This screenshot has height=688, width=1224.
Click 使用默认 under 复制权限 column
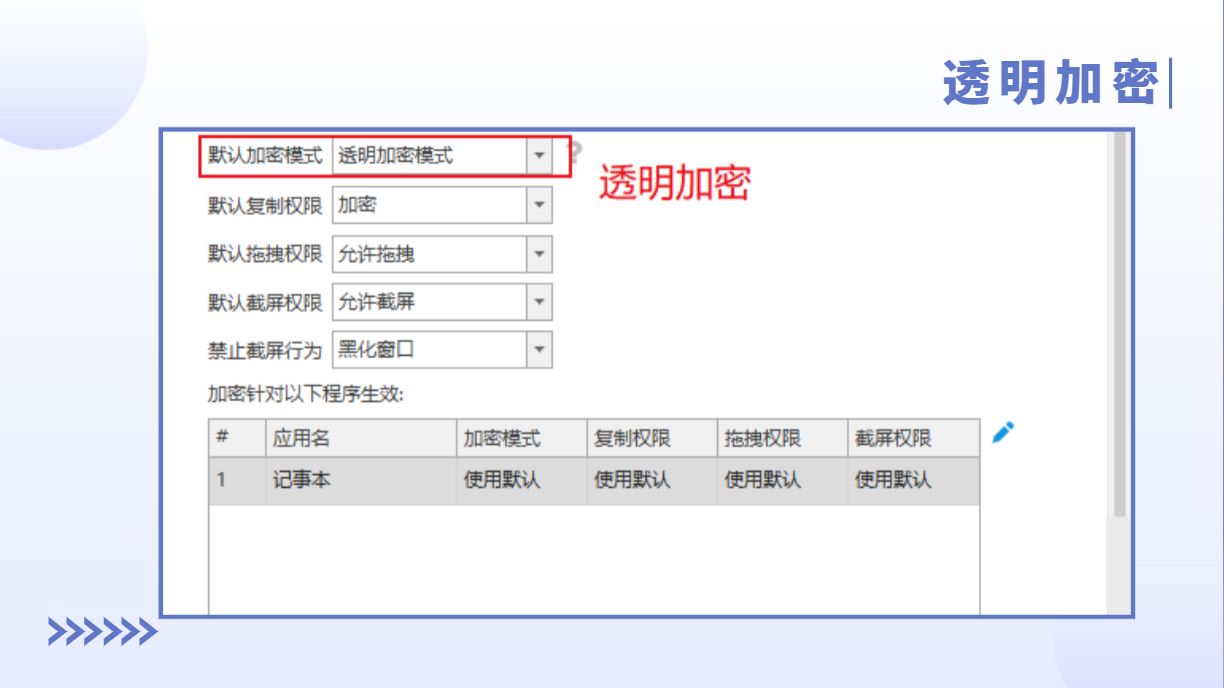tap(652, 480)
